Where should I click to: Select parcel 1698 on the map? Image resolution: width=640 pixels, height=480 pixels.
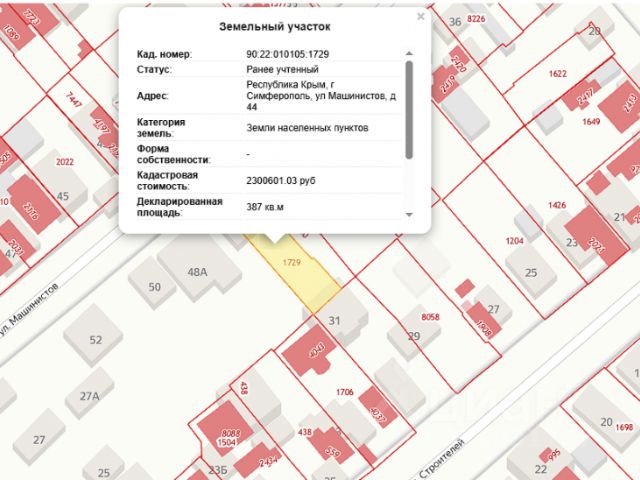click(x=624, y=427)
